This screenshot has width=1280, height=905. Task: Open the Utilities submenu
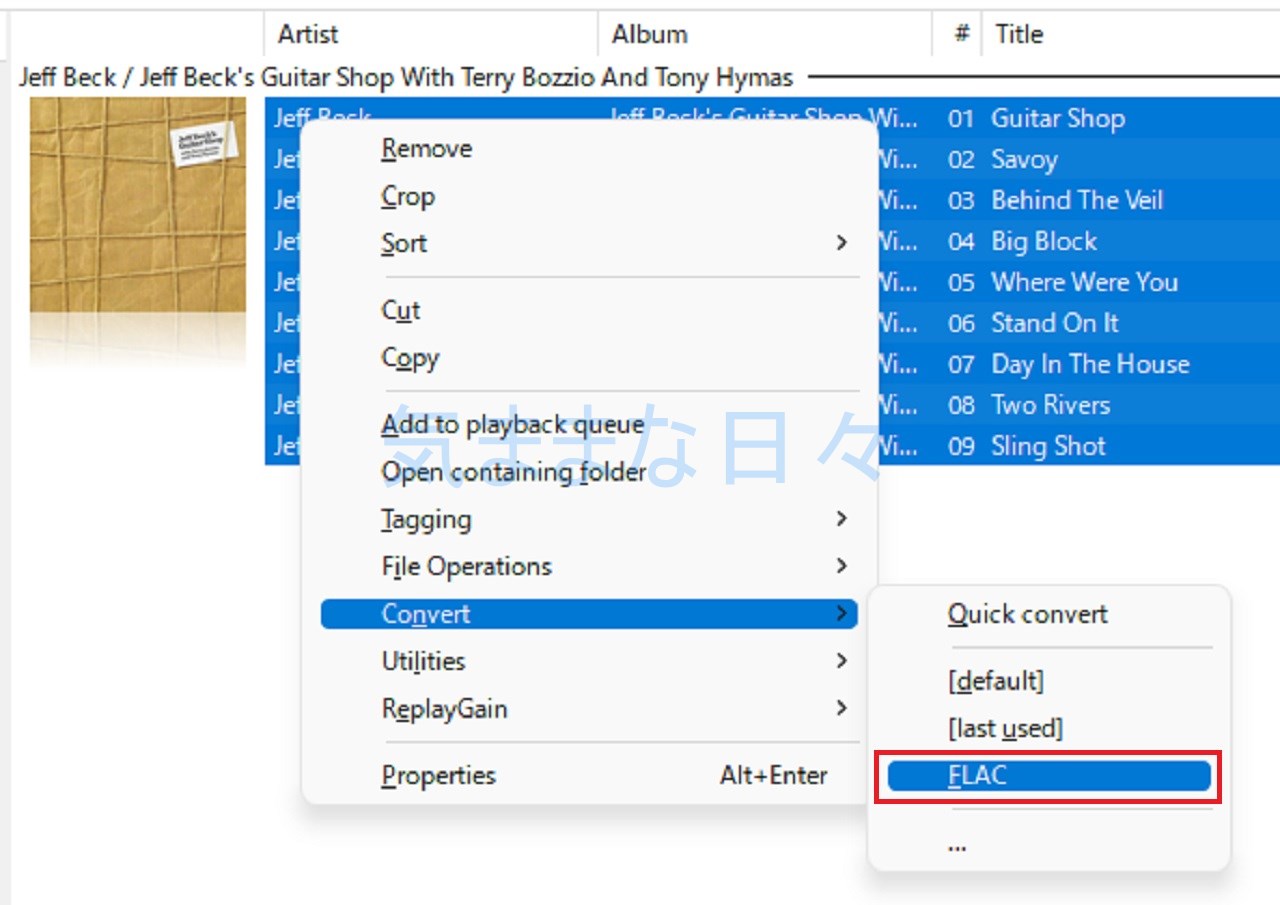tap(589, 661)
